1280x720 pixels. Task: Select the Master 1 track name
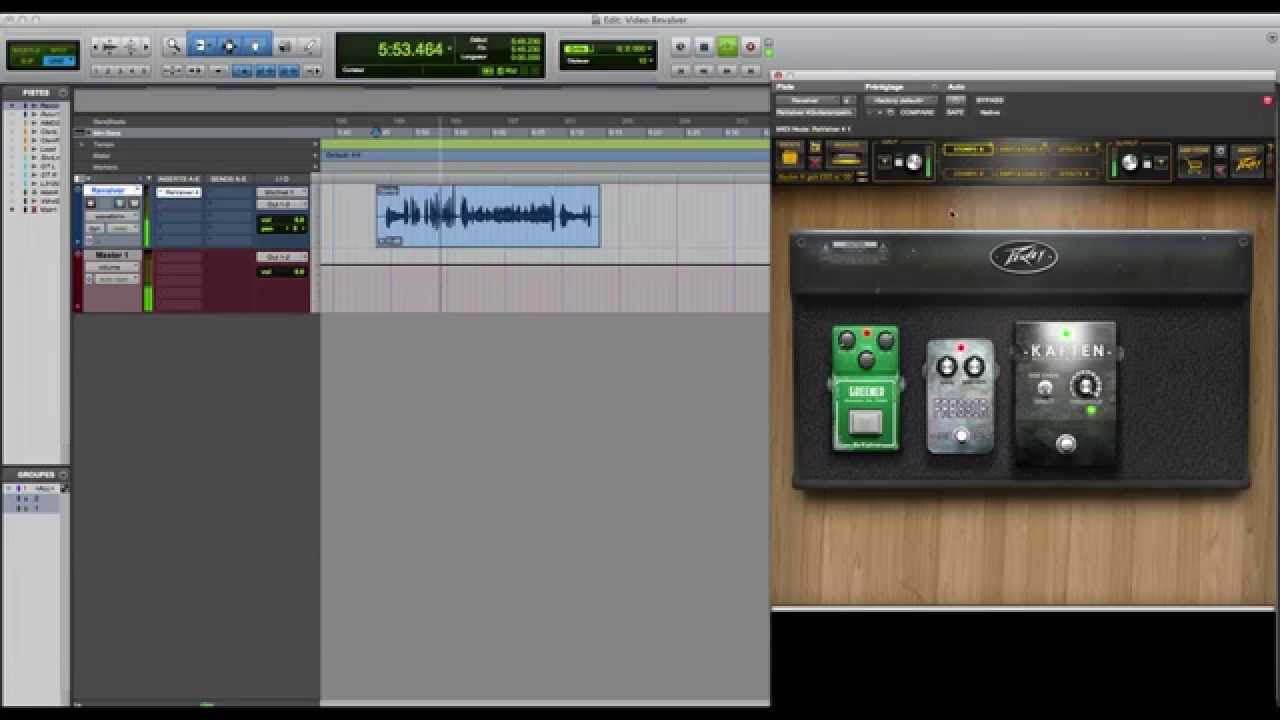[x=112, y=255]
